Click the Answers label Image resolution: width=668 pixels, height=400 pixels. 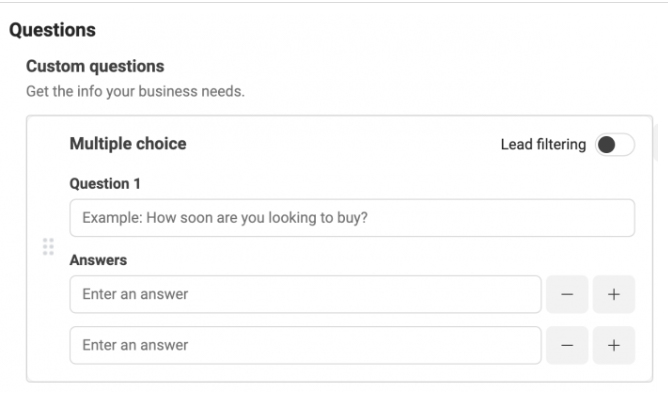tap(98, 260)
